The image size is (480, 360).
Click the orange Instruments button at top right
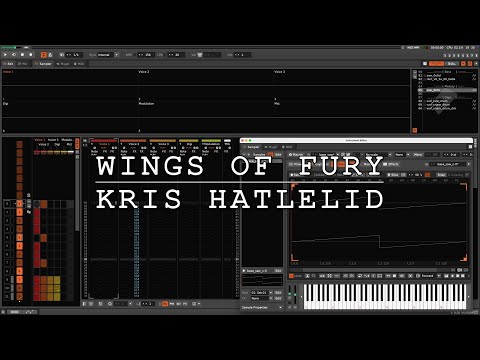pos(437,64)
